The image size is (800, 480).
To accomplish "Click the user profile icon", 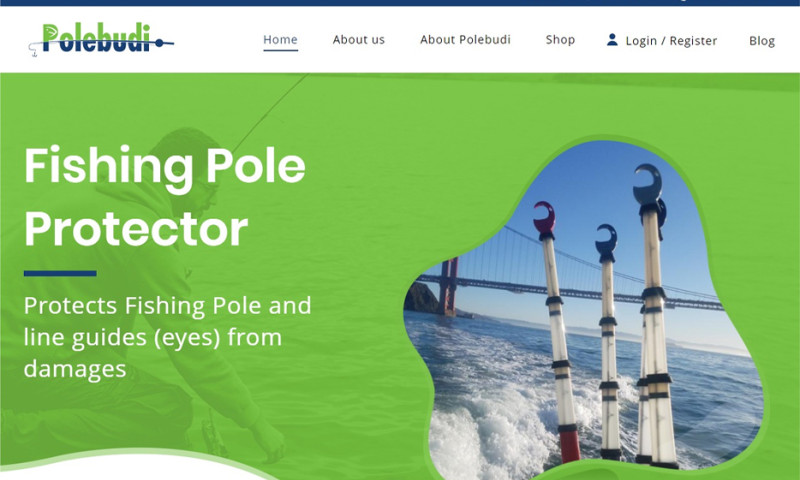I will [612, 40].
